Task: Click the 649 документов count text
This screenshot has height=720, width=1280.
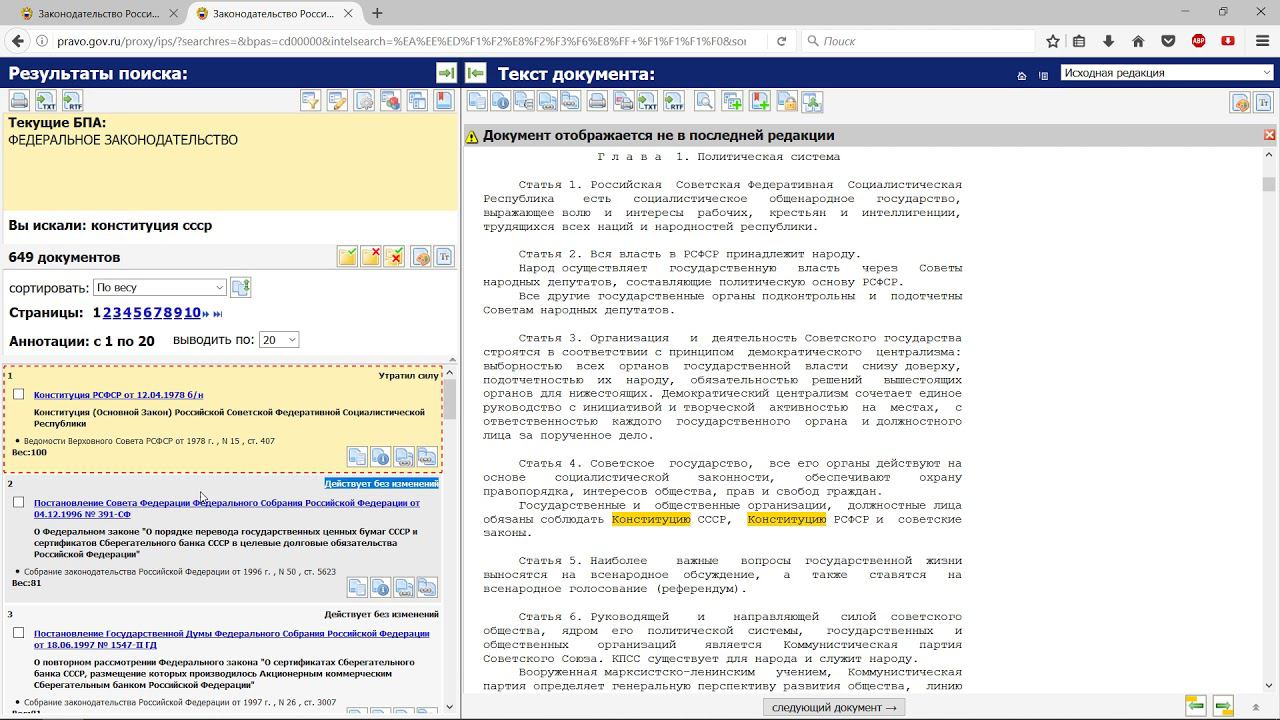Action: tap(64, 257)
